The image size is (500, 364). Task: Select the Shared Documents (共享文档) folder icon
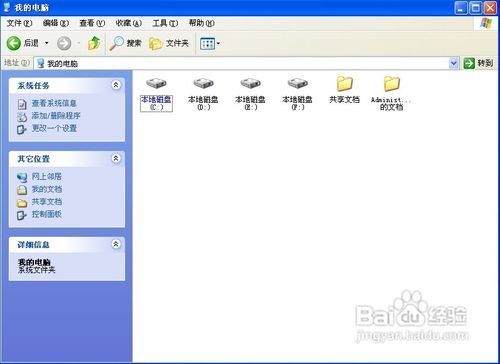[x=344, y=83]
